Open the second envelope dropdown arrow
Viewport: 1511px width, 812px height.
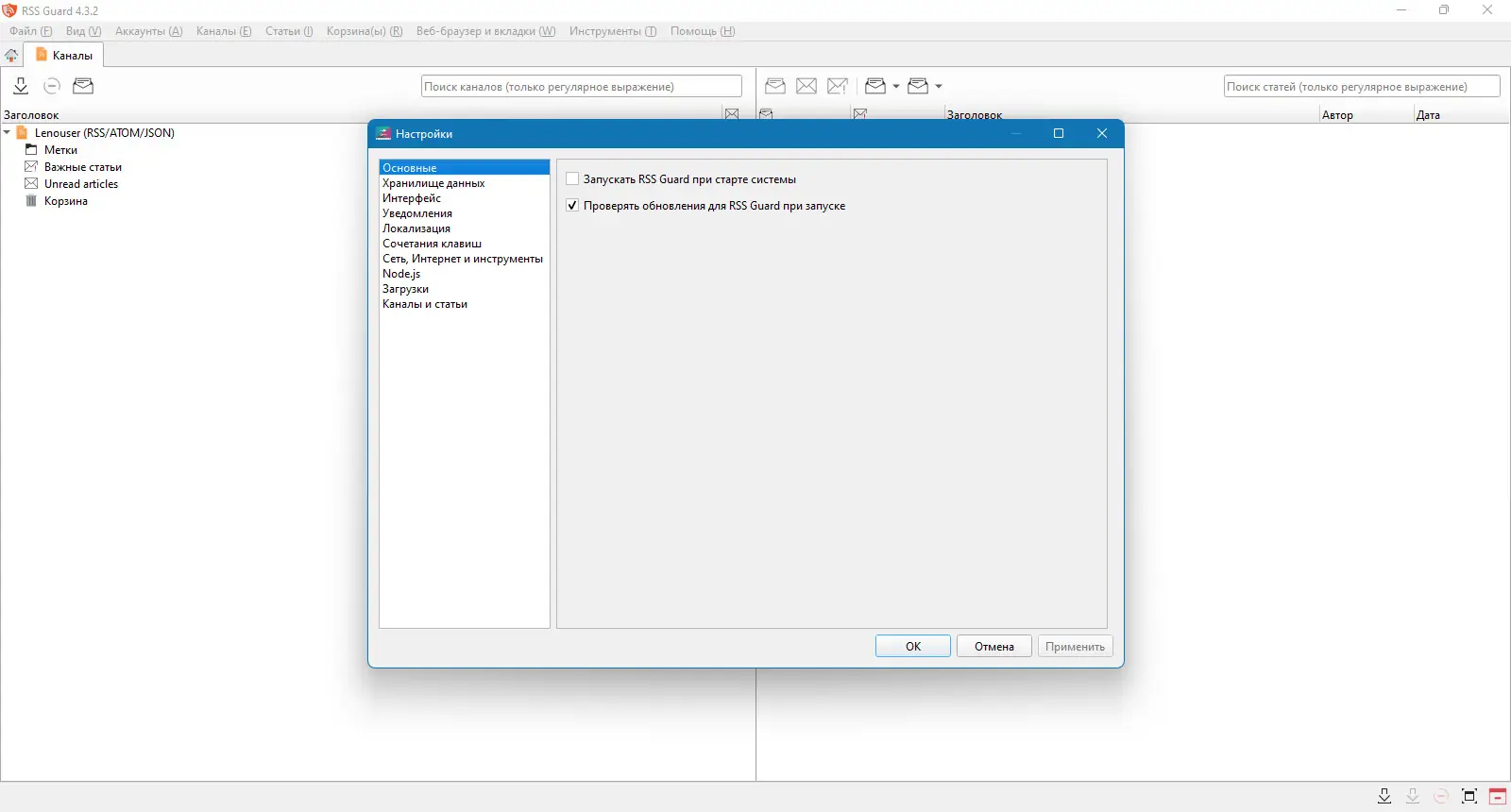[x=939, y=87]
